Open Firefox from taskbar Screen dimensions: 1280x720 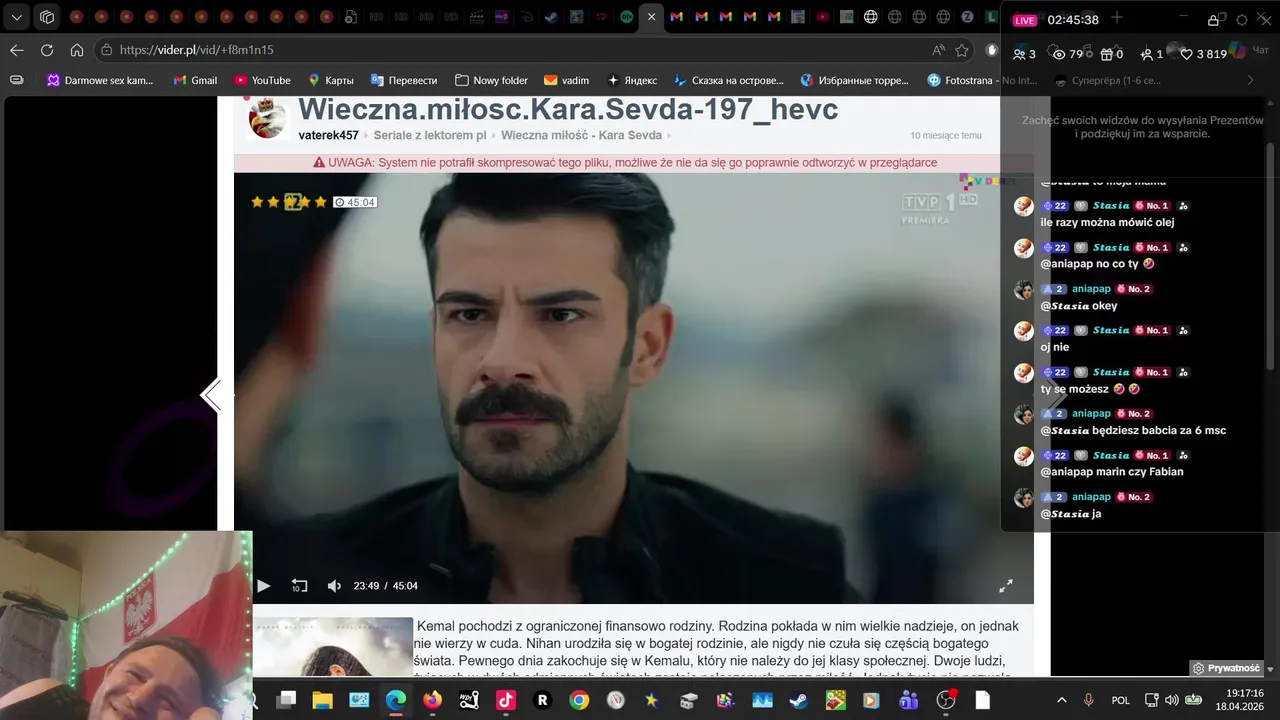(x=432, y=700)
